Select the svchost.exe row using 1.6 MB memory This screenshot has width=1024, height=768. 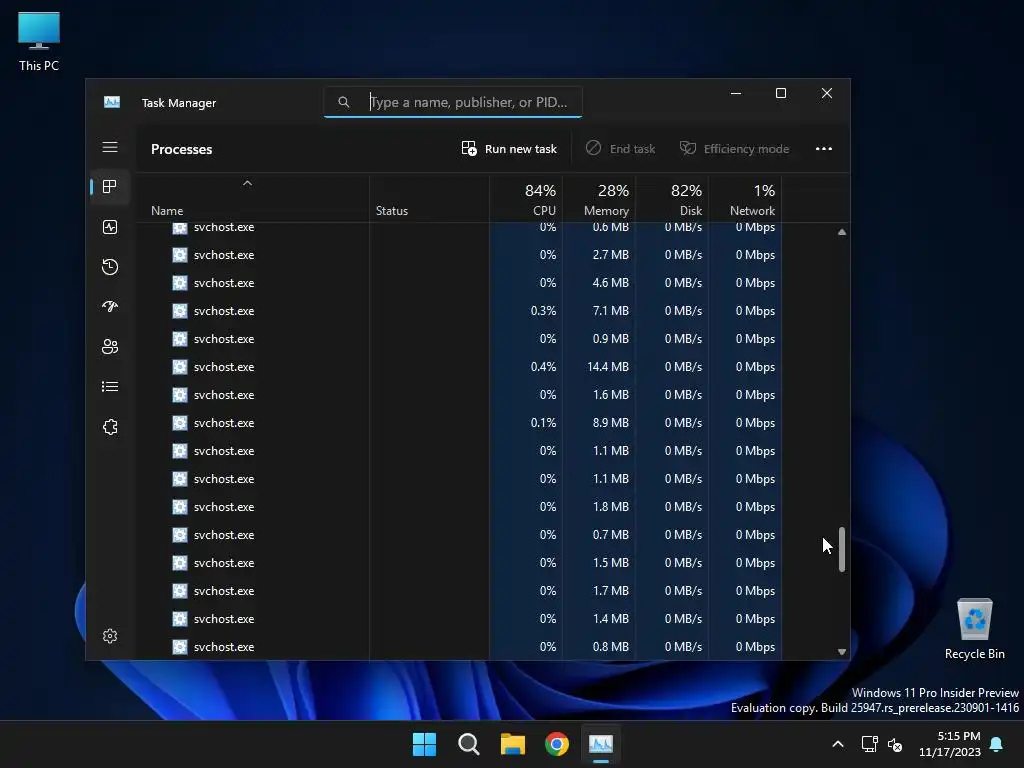point(459,395)
